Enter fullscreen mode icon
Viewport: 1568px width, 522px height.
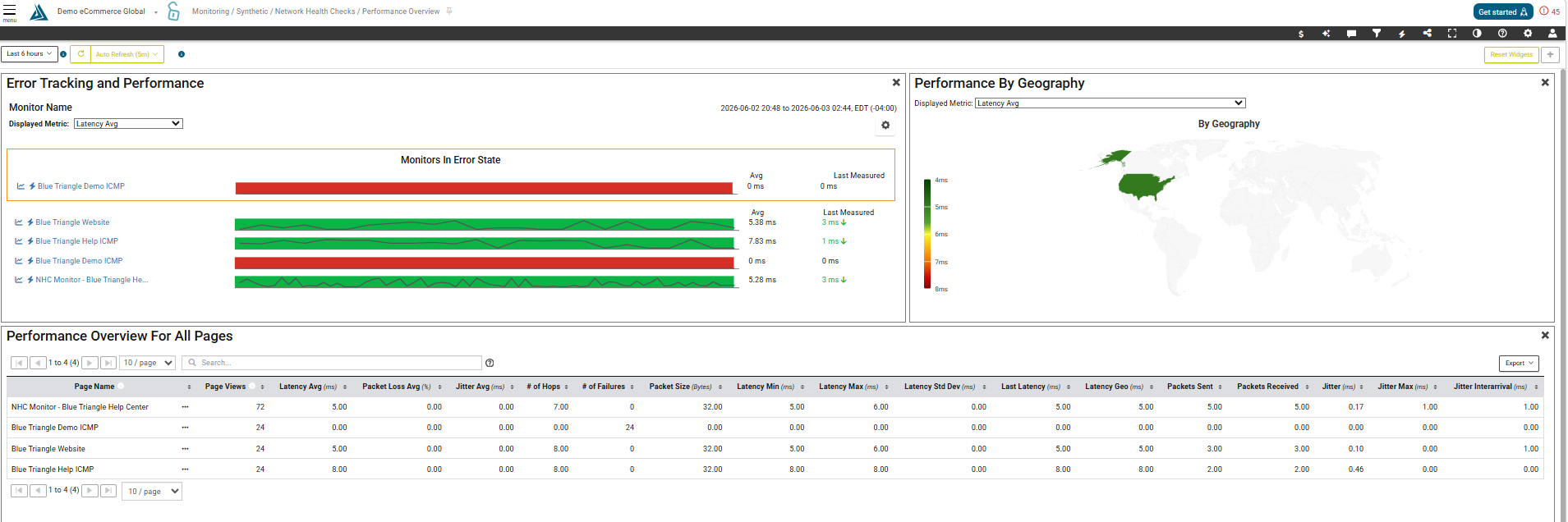tap(1452, 34)
